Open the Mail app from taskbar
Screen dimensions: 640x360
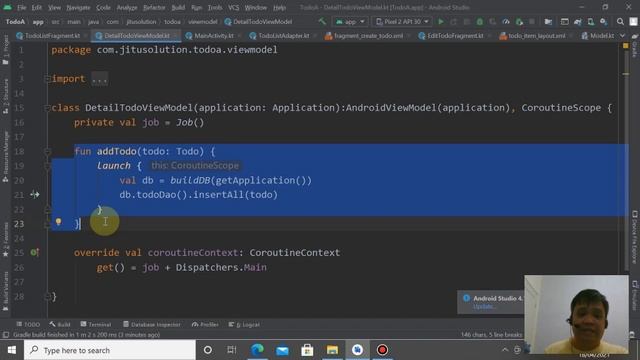(282, 350)
